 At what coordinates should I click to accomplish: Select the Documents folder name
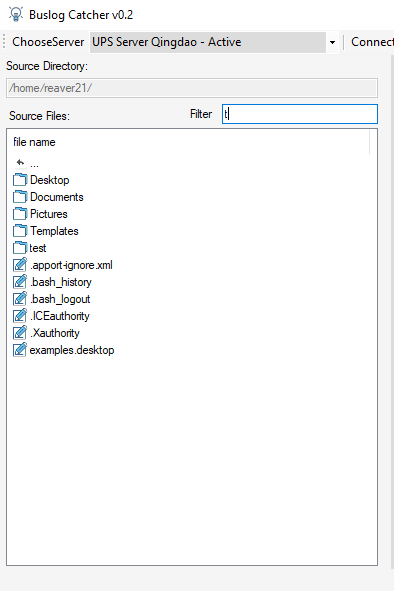pyautogui.click(x=57, y=197)
